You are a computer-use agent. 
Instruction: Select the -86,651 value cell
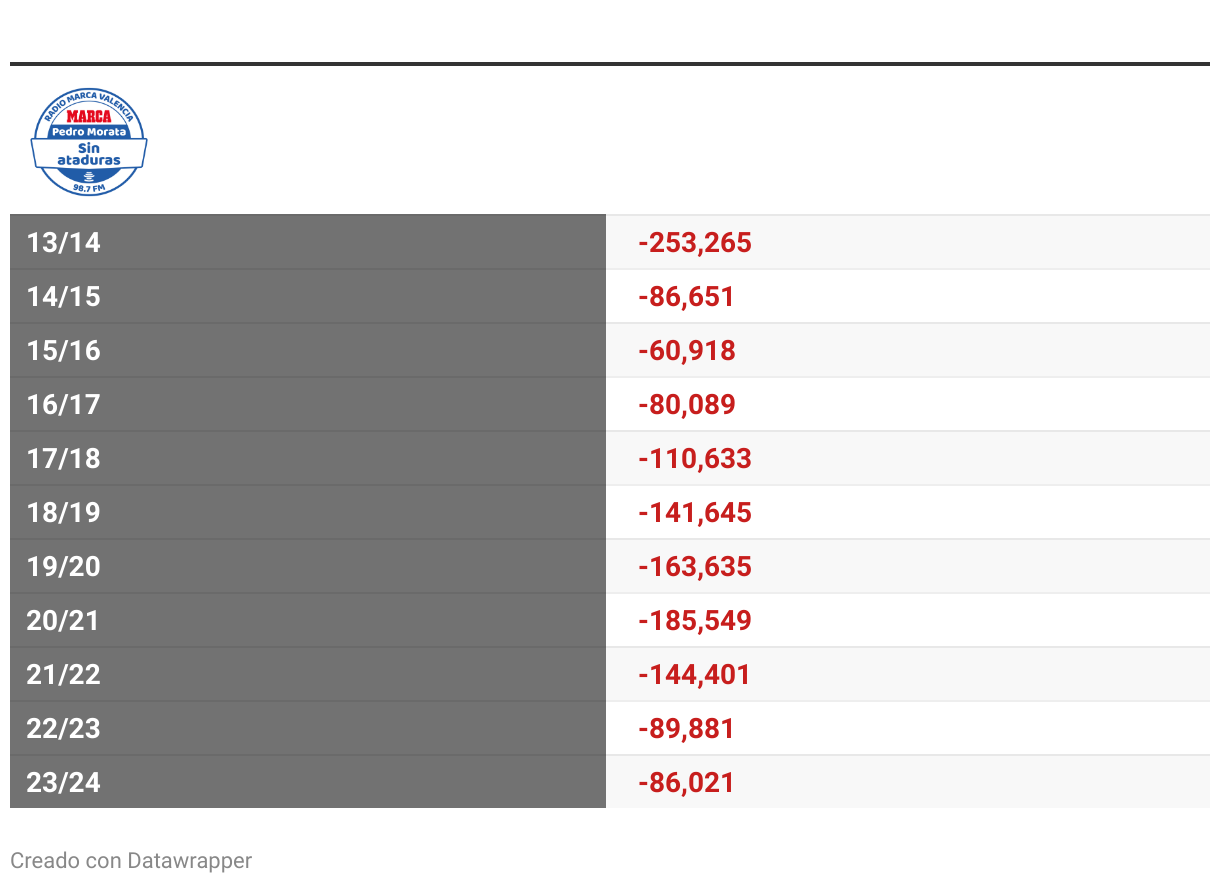pos(686,297)
